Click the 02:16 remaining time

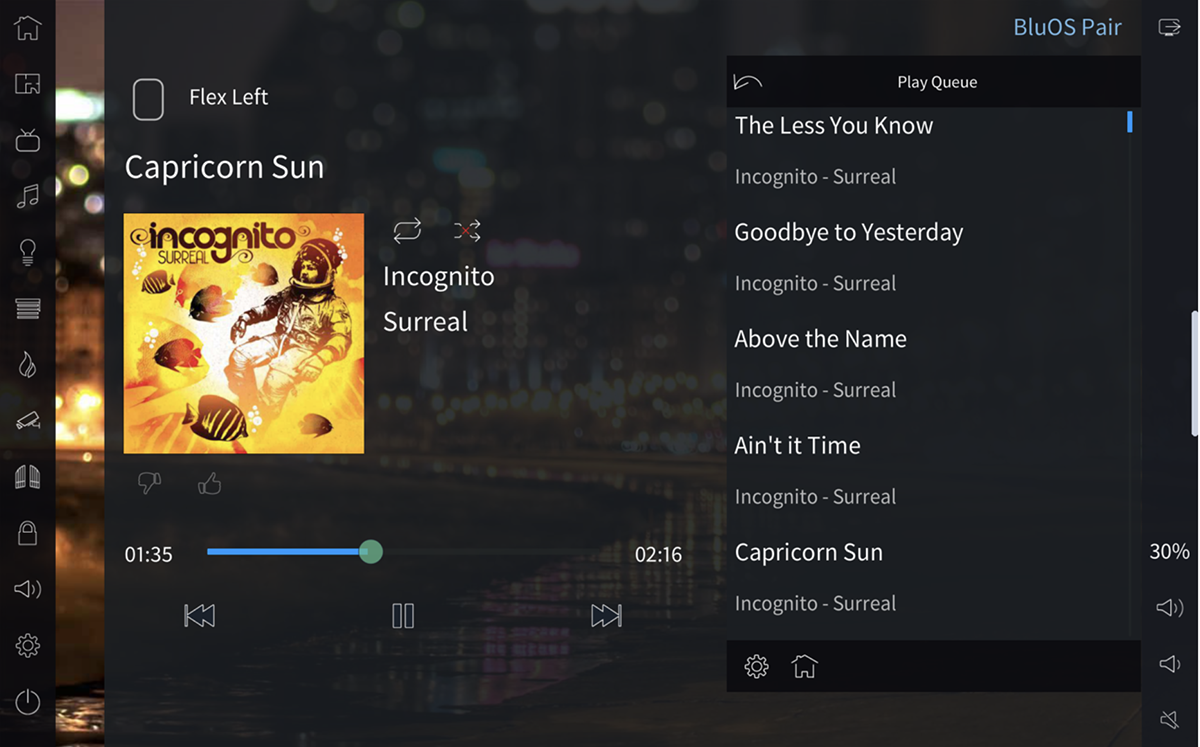(659, 554)
